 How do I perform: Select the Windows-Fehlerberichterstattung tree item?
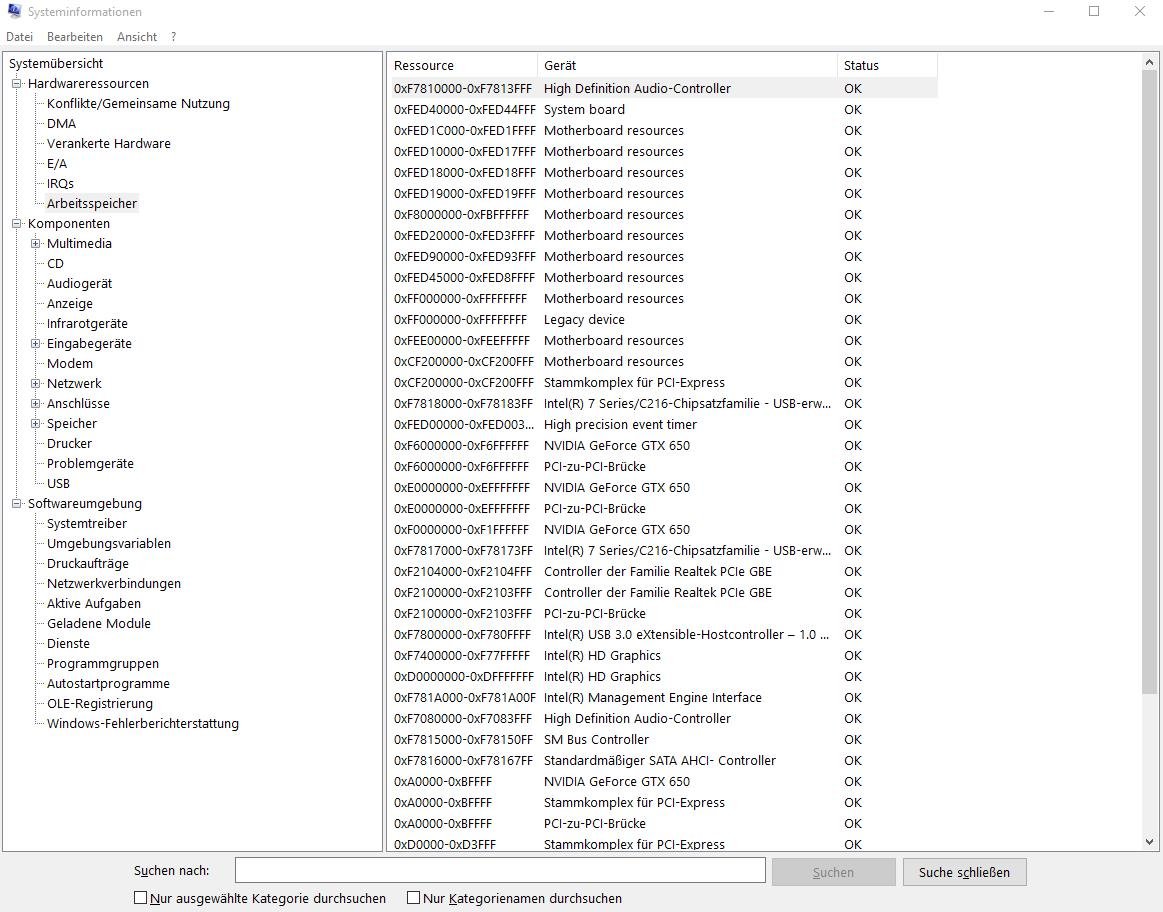(143, 724)
